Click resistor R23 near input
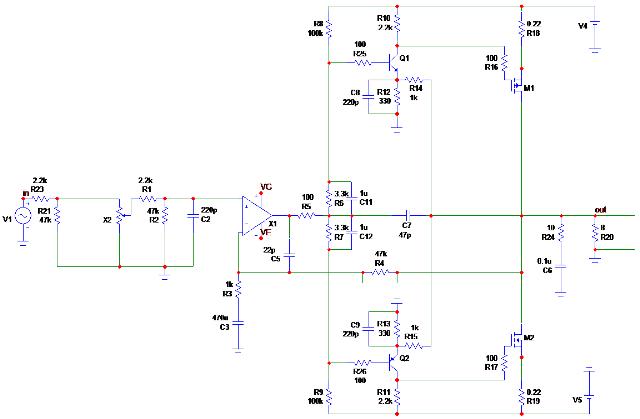Screen dimensions: 640x419 coord(41,199)
